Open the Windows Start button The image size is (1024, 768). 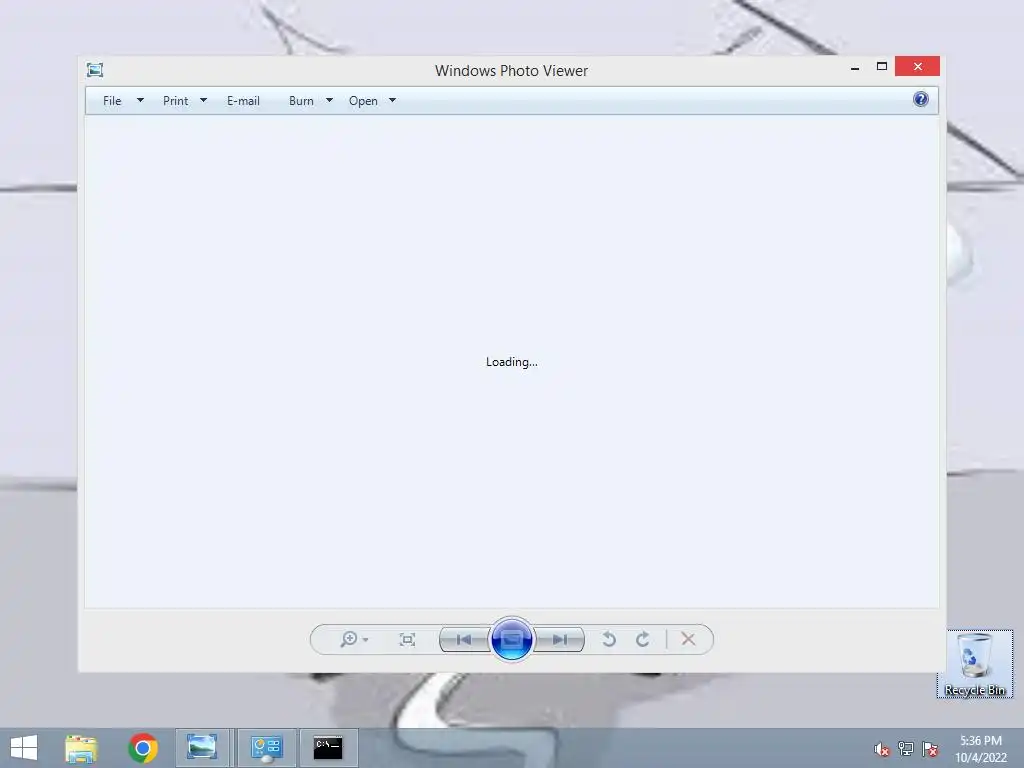pos(24,748)
